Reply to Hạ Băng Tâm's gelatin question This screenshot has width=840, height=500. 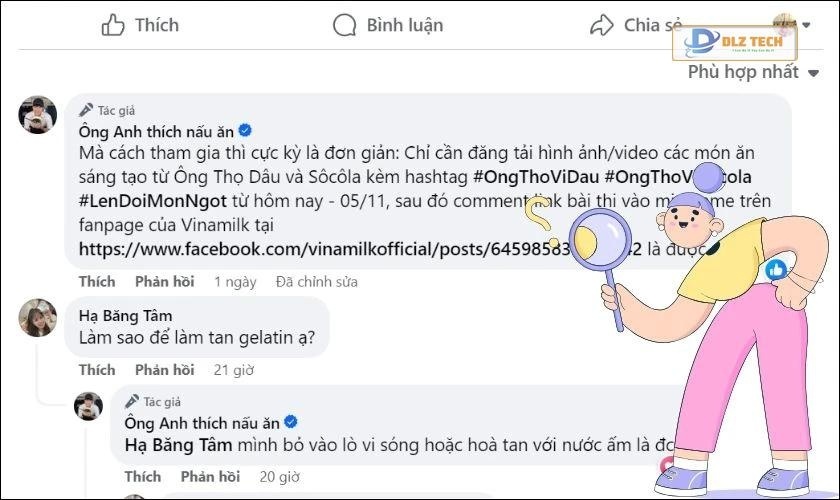[x=164, y=370]
